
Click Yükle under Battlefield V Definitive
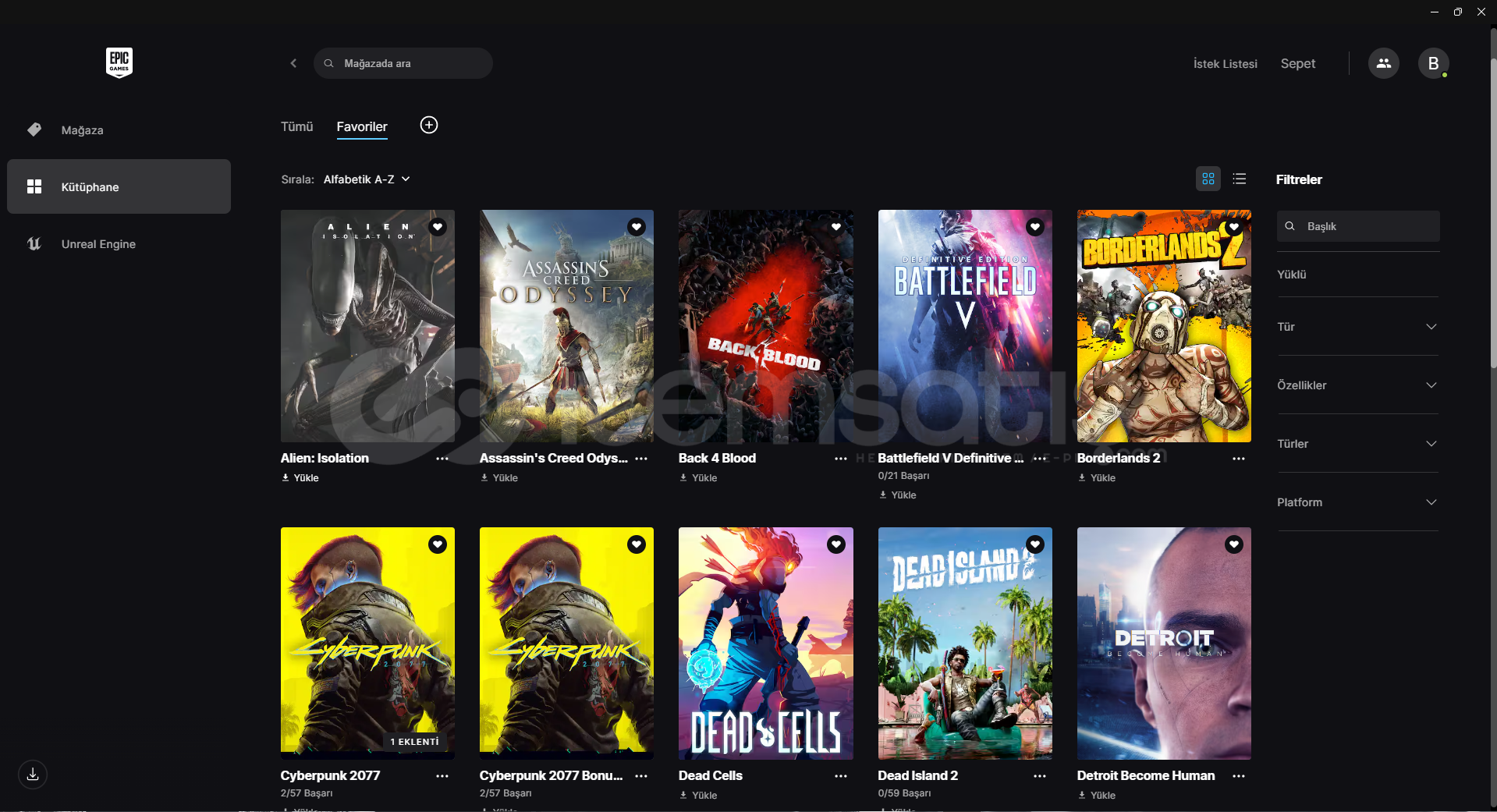pyautogui.click(x=898, y=495)
